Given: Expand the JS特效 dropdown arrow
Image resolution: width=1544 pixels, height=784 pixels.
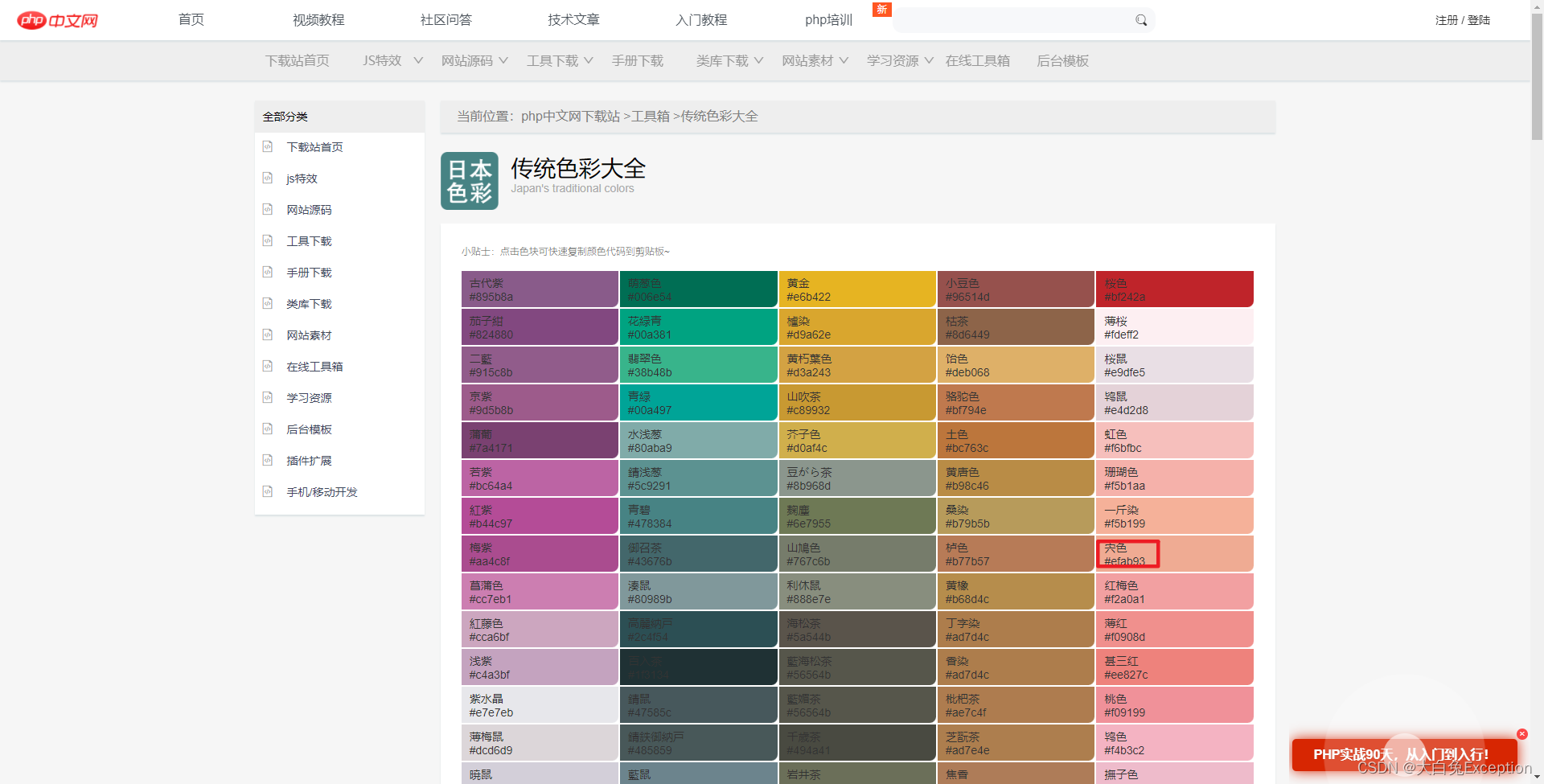Looking at the screenshot, I should [x=418, y=60].
